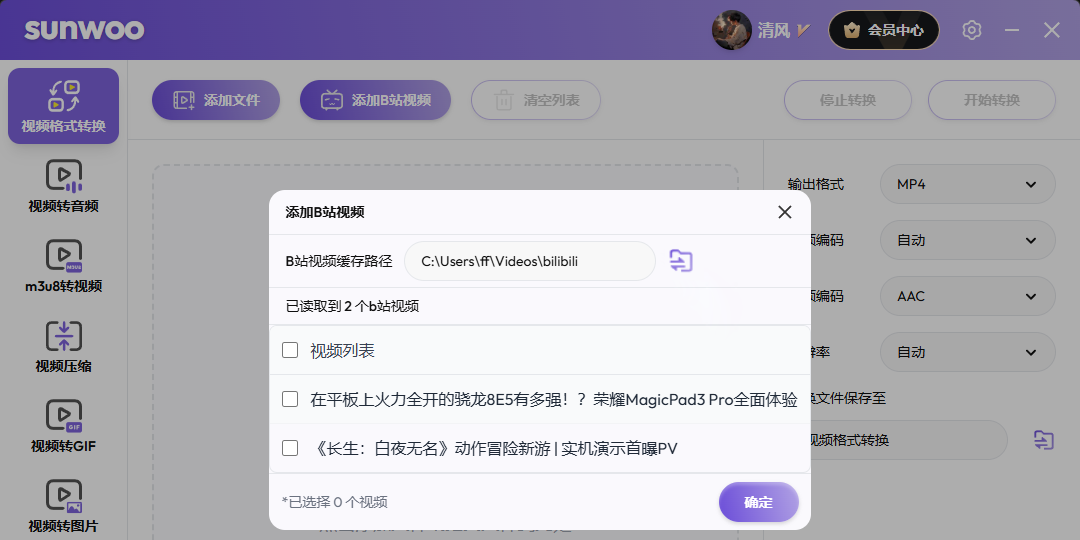Check the 视频列表 select-all checkbox

coord(290,351)
